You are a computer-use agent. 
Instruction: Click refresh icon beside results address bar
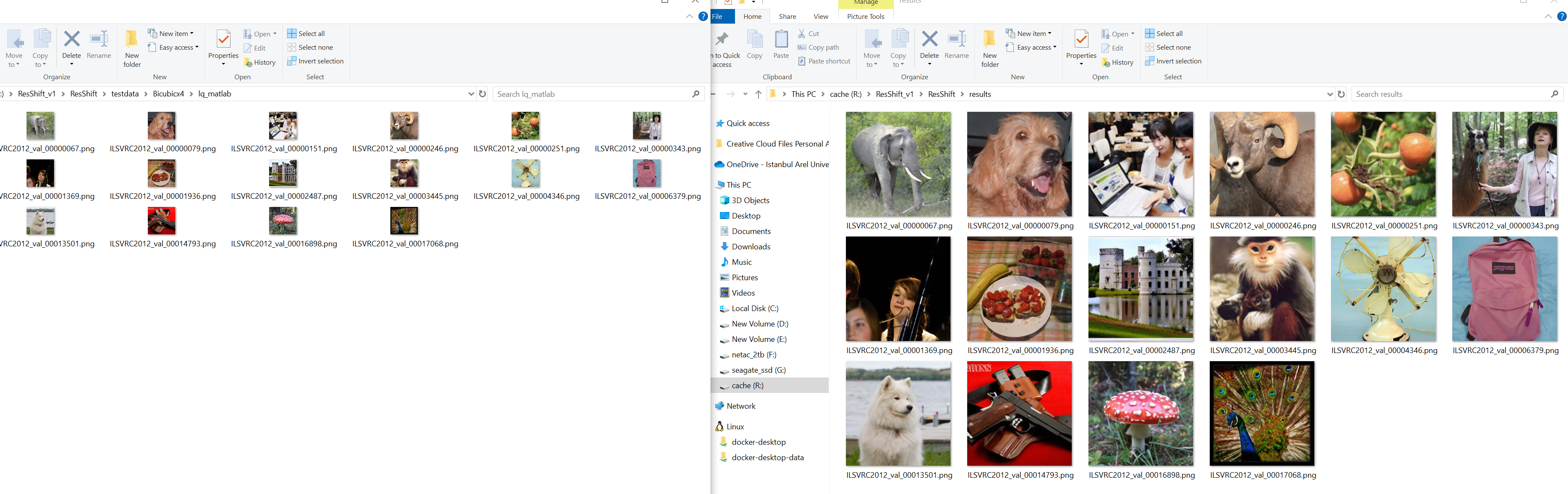[1341, 94]
